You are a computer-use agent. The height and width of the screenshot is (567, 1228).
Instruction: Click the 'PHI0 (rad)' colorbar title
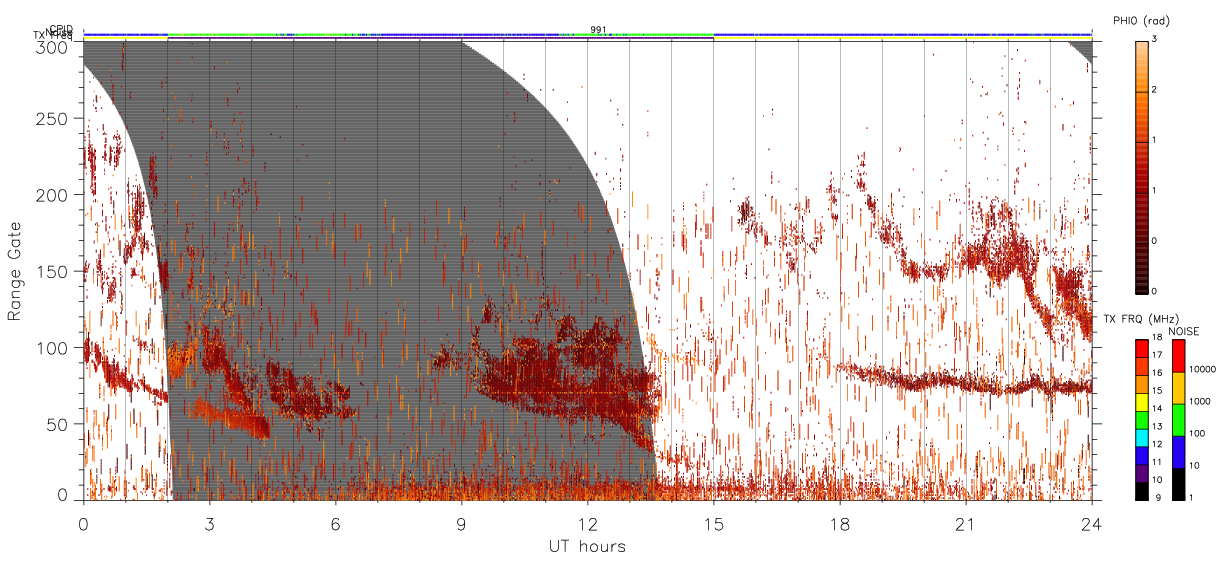[x=1141, y=20]
